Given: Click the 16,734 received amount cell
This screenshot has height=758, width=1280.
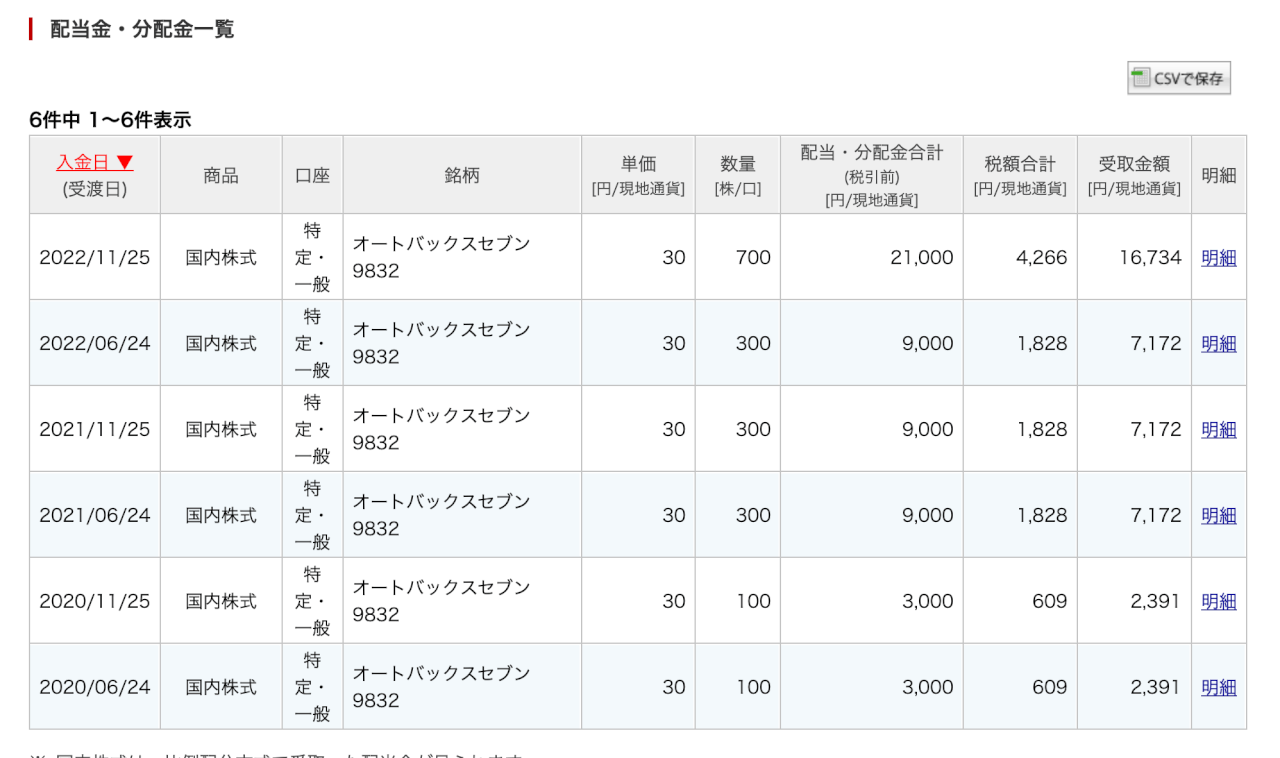Looking at the screenshot, I should click(x=1150, y=258).
